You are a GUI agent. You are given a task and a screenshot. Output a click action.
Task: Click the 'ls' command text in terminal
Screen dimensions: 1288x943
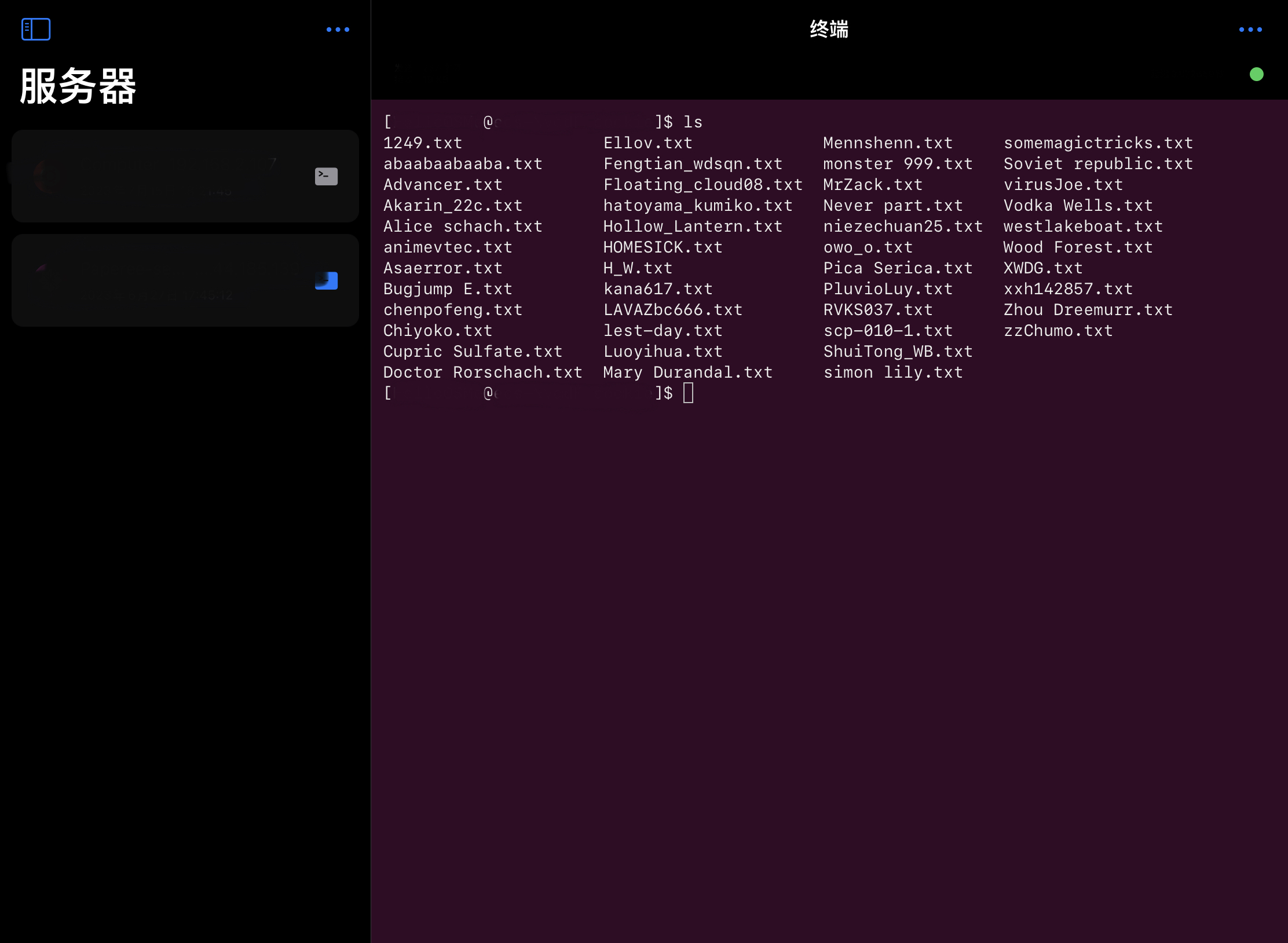[693, 122]
